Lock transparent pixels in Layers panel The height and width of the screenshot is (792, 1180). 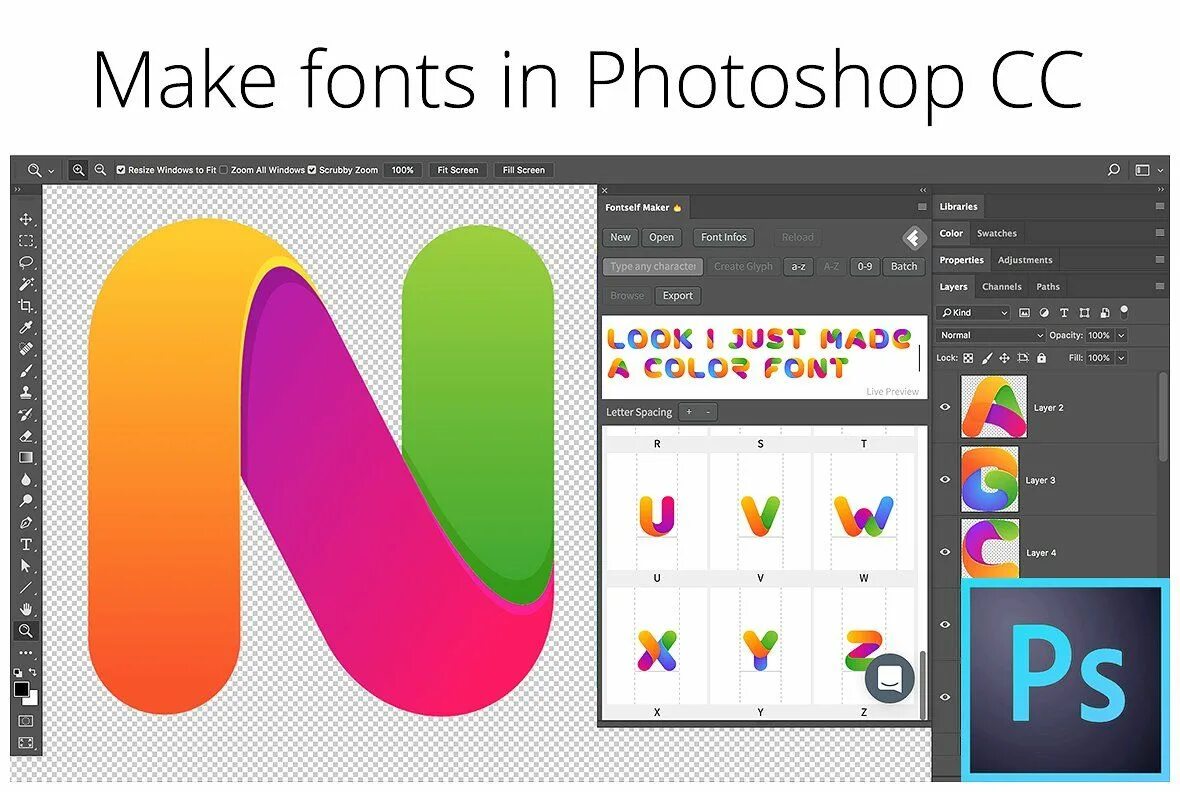click(969, 358)
